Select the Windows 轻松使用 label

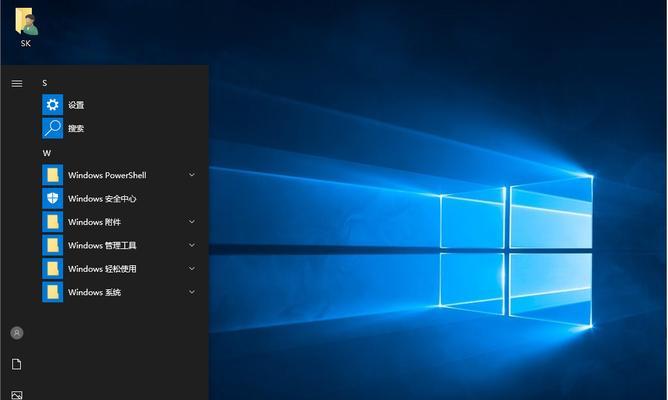(x=102, y=269)
